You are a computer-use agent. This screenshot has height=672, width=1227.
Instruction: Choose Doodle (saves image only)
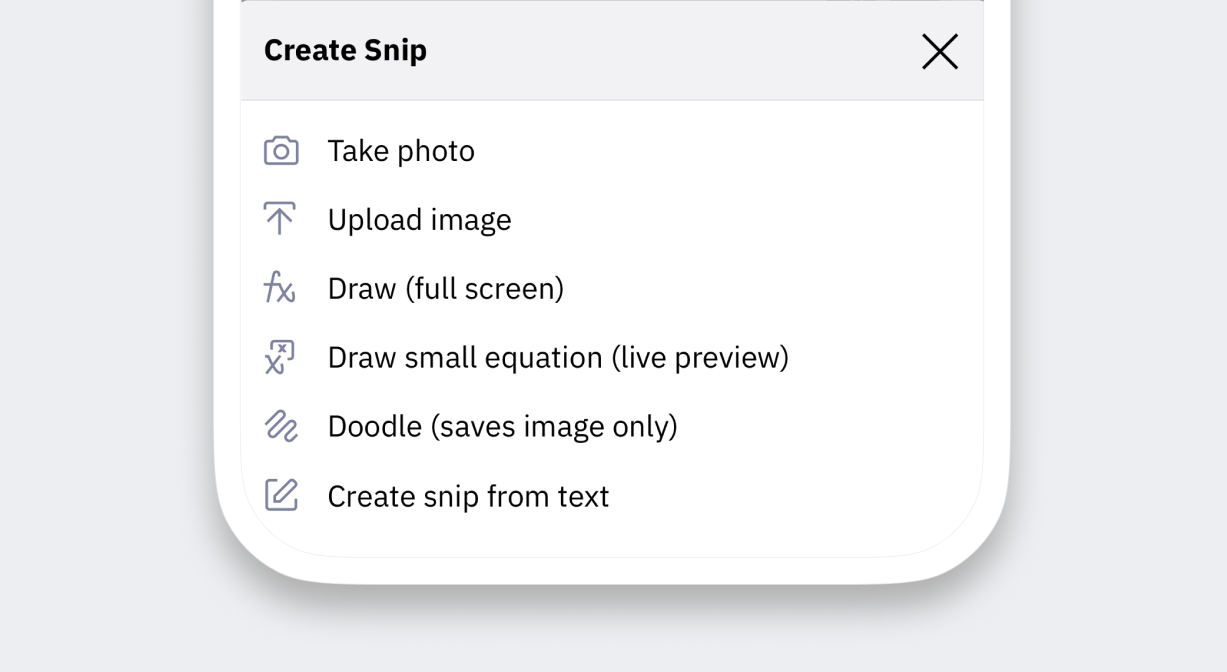(502, 425)
